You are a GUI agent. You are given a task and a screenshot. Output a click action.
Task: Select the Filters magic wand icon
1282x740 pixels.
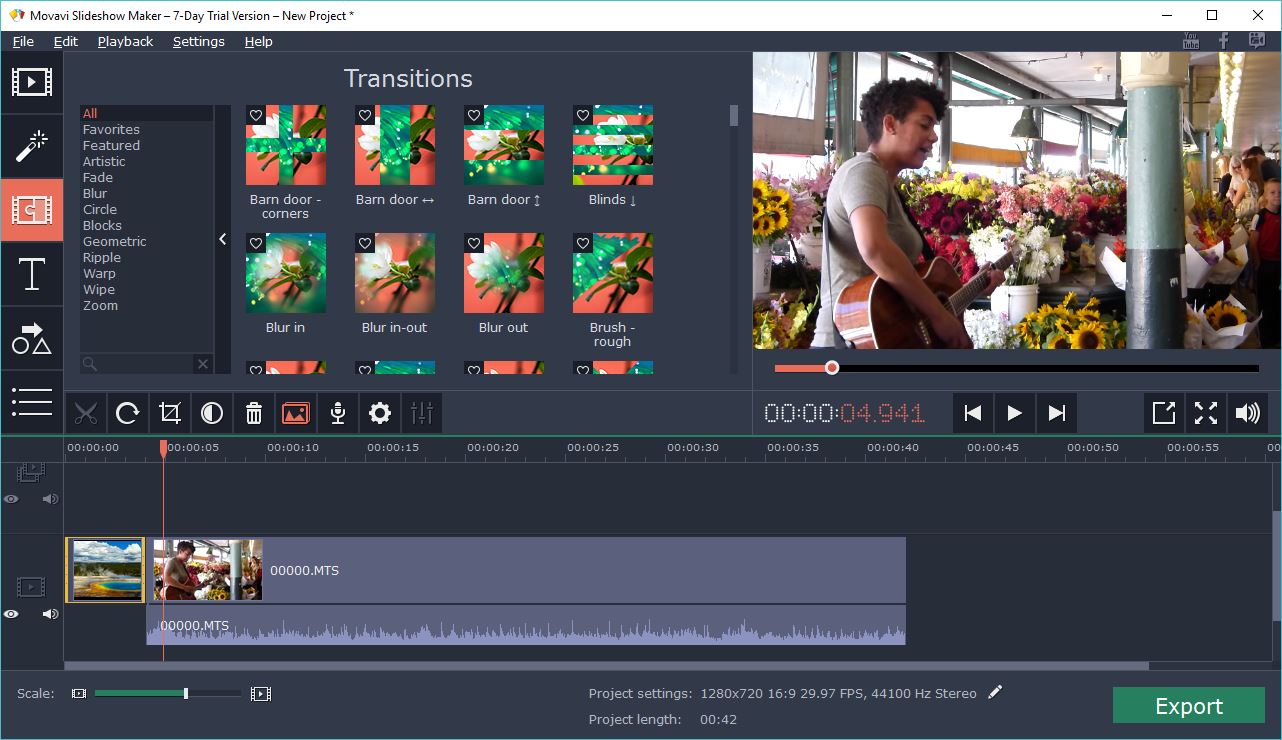32,145
